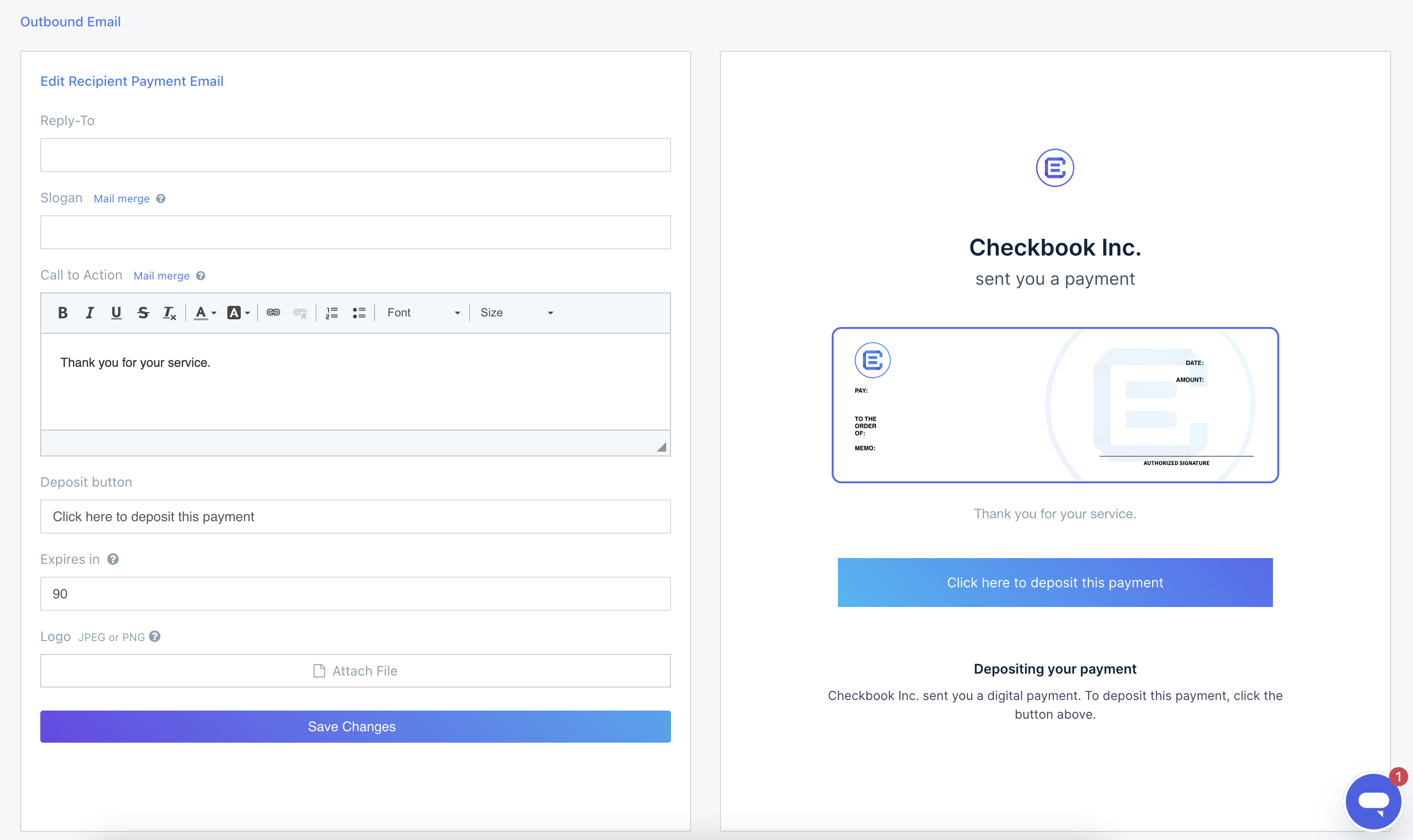Screen dimensions: 1413x840
Task: Click the check image thumbnail in preview
Action: (1055, 405)
